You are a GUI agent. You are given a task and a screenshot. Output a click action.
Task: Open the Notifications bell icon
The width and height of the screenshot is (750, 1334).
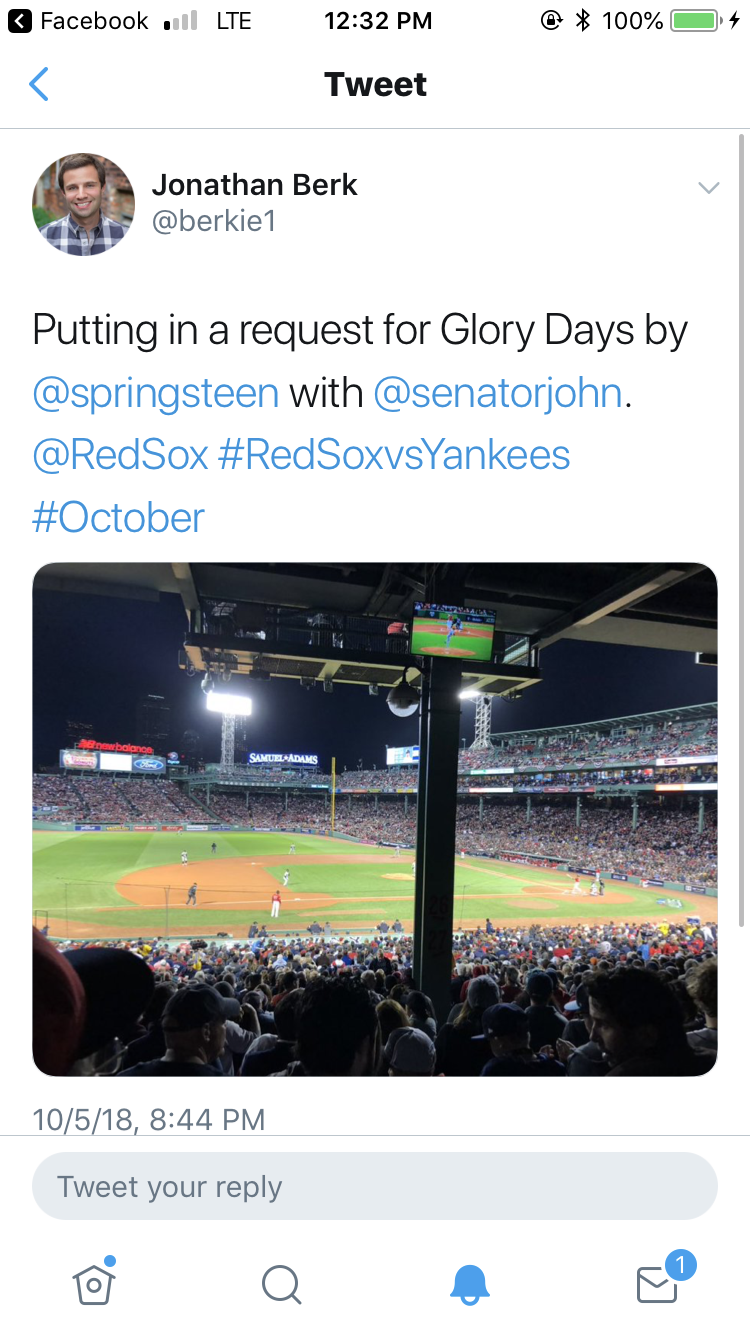pyautogui.click(x=469, y=1284)
